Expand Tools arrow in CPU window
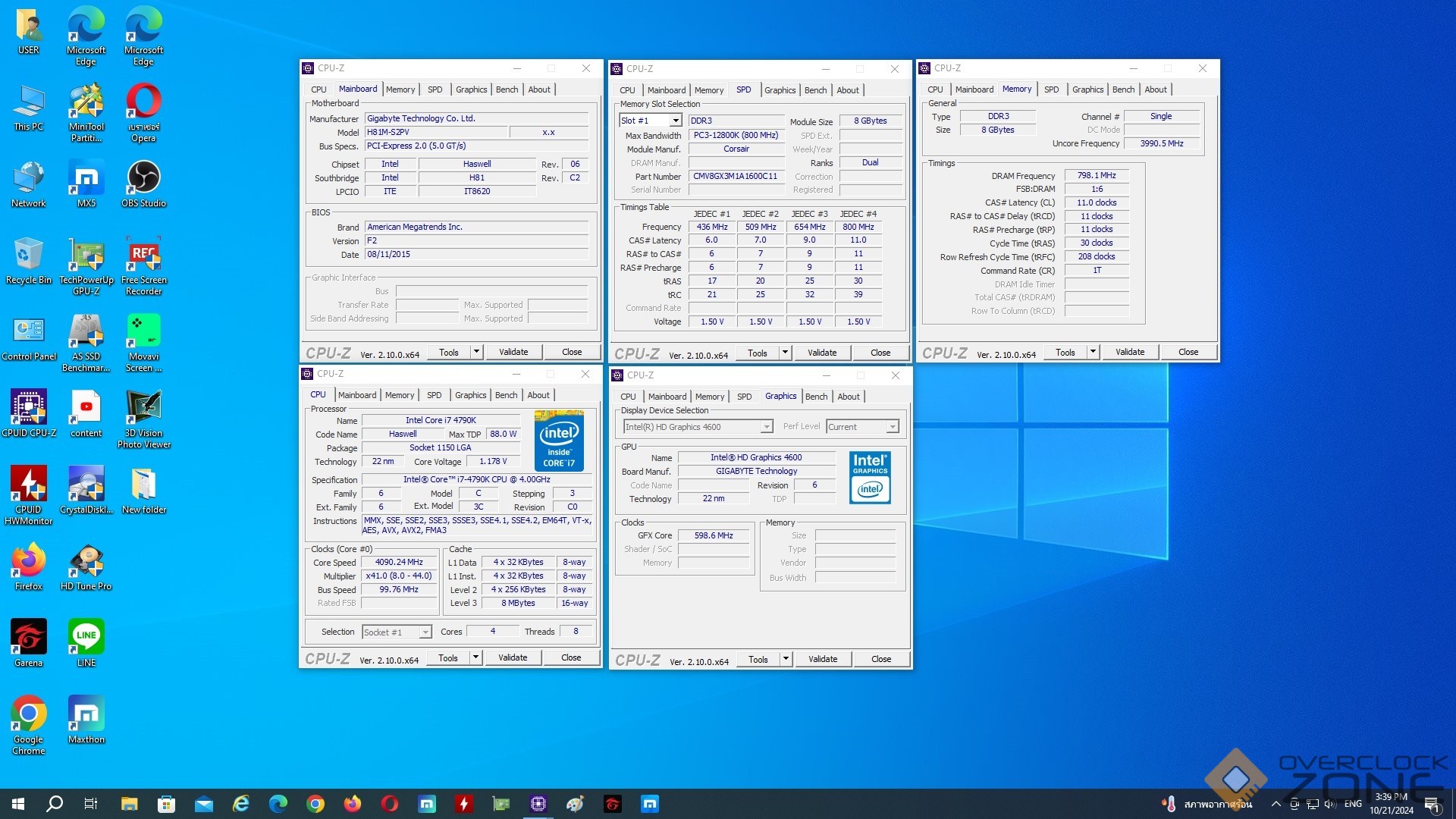1456x819 pixels. (475, 657)
